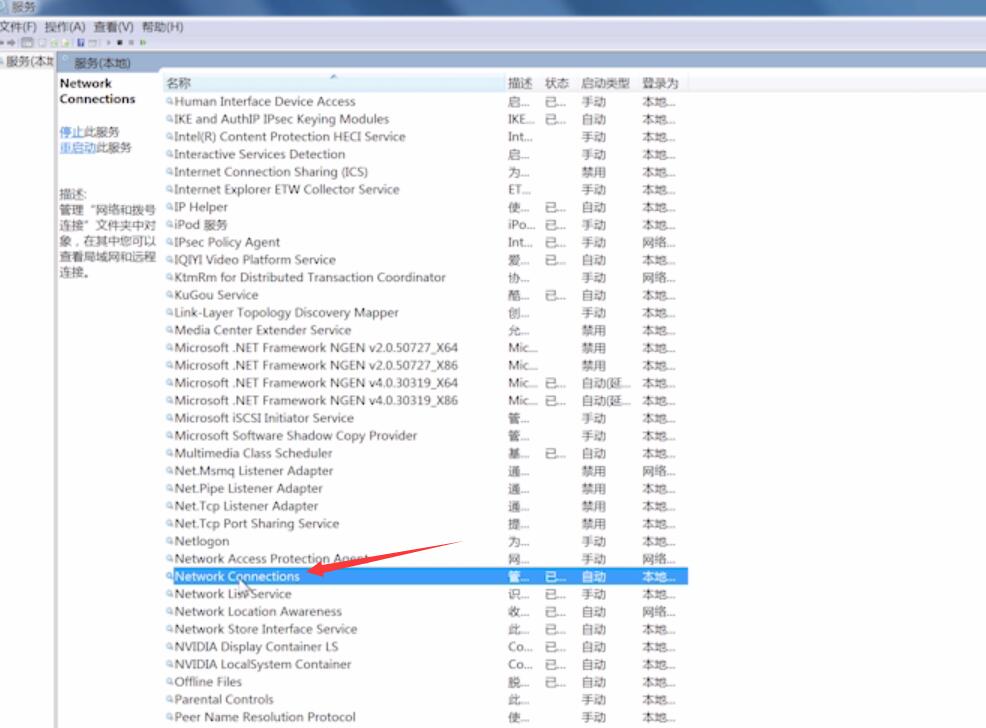Select Microsoft iSCSI Initiator Service
Screen dimensions: 986x728
pos(264,418)
